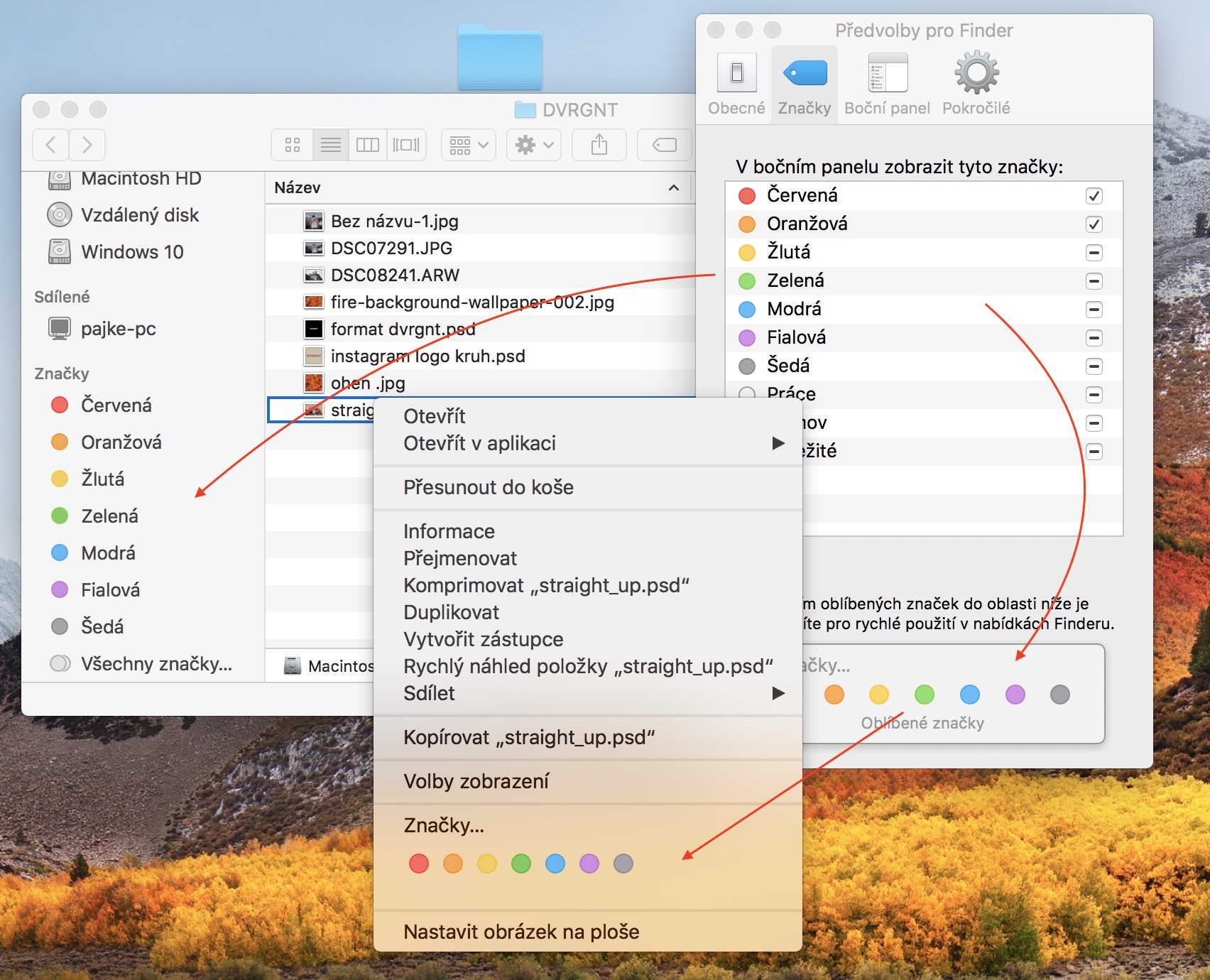This screenshot has width=1210, height=980.
Task: Toggle Modrá tag checkbox in preferences
Action: [x=1094, y=310]
